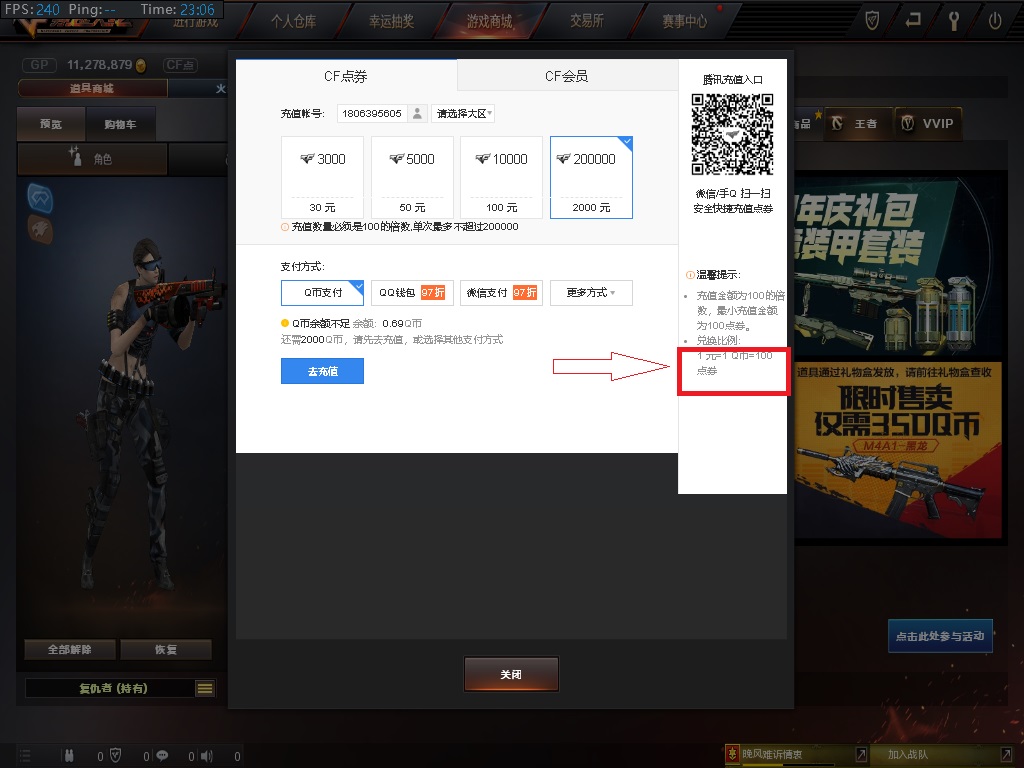Open the 请选择大区 server dropdown
This screenshot has height=768, width=1024.
coord(462,114)
